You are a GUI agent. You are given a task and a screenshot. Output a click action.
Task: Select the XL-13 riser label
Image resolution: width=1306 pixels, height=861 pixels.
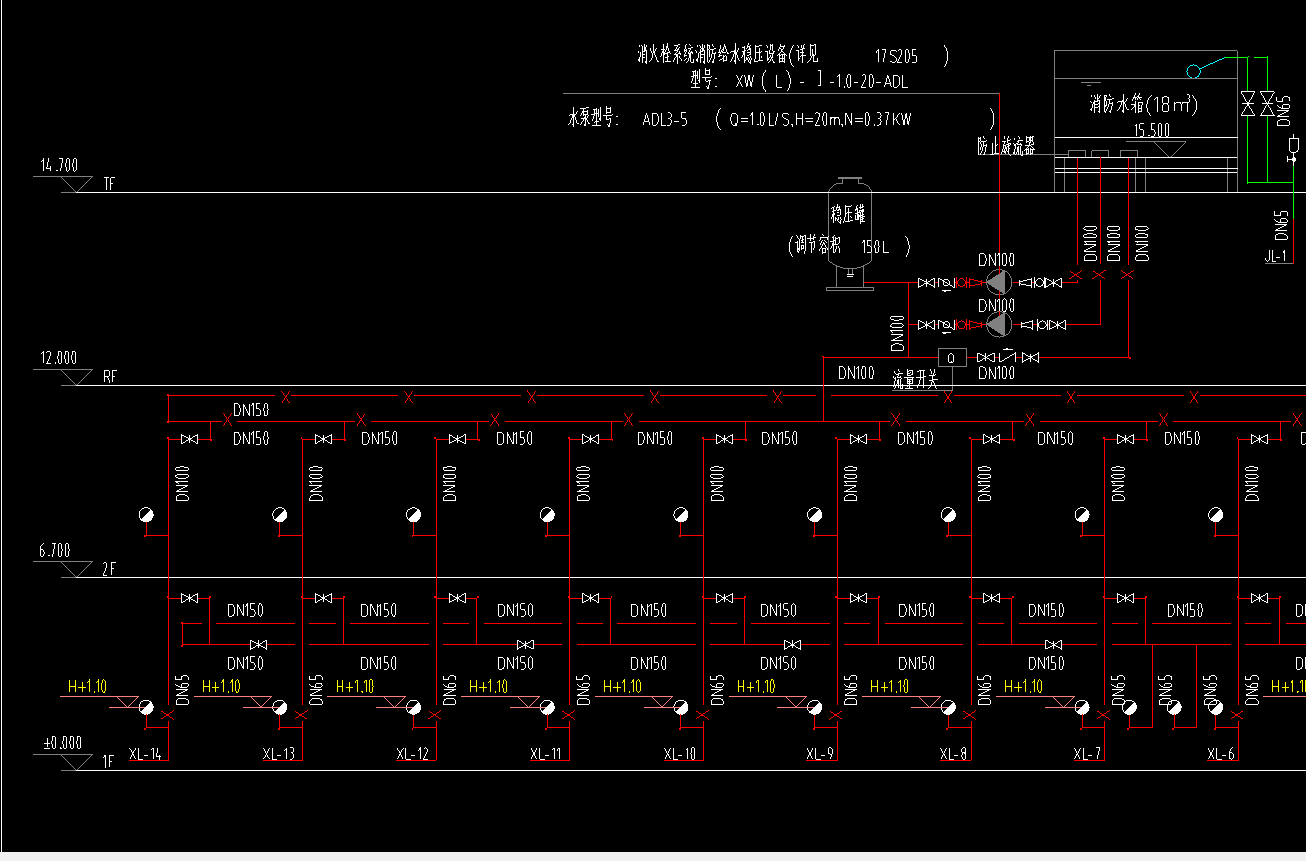click(x=279, y=754)
